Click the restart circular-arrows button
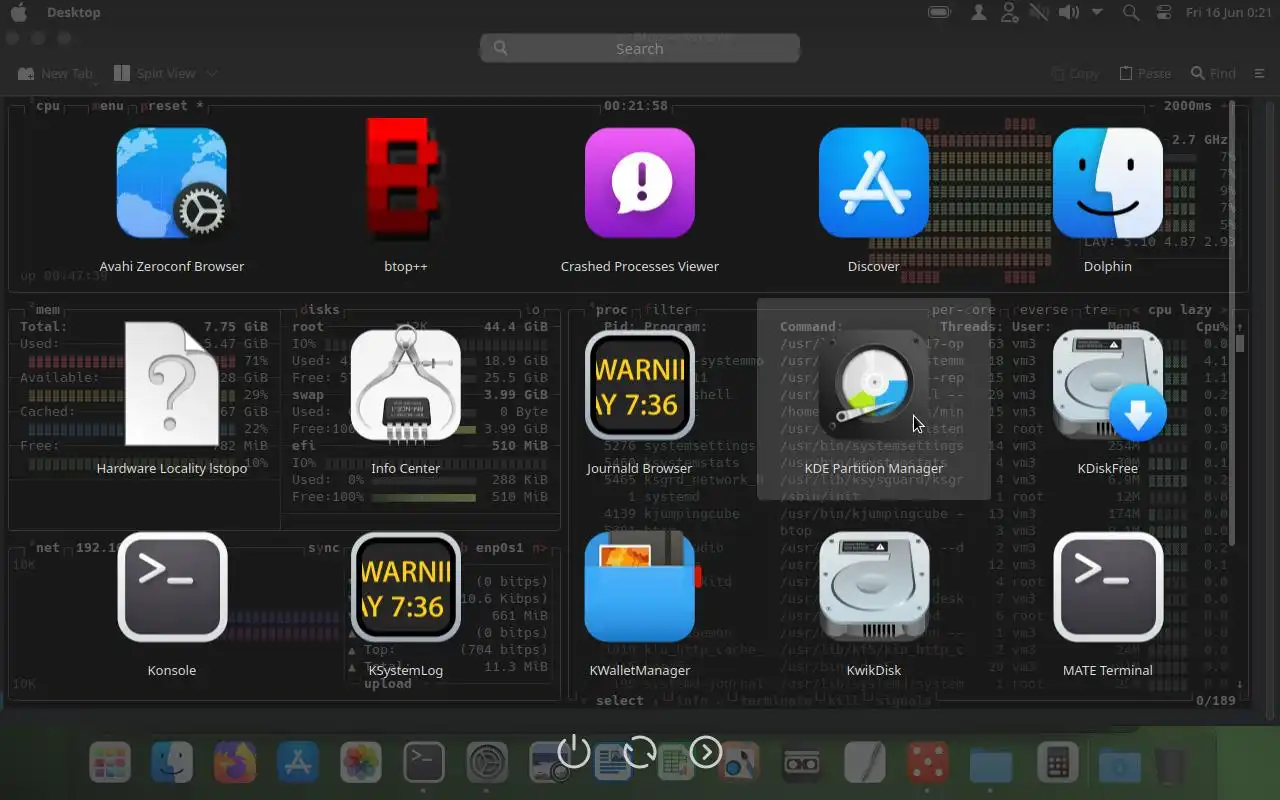This screenshot has width=1280, height=800. [x=640, y=752]
